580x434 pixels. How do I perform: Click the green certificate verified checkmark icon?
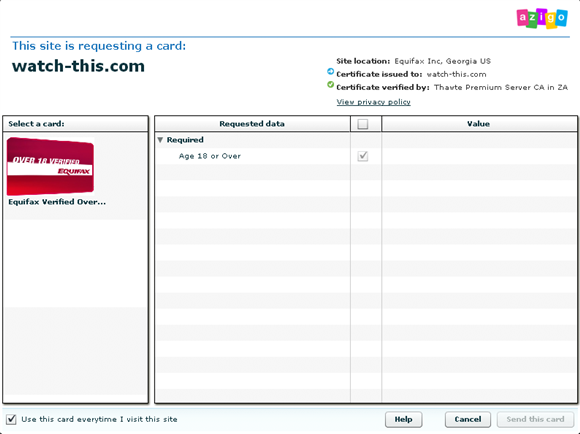tap(330, 85)
